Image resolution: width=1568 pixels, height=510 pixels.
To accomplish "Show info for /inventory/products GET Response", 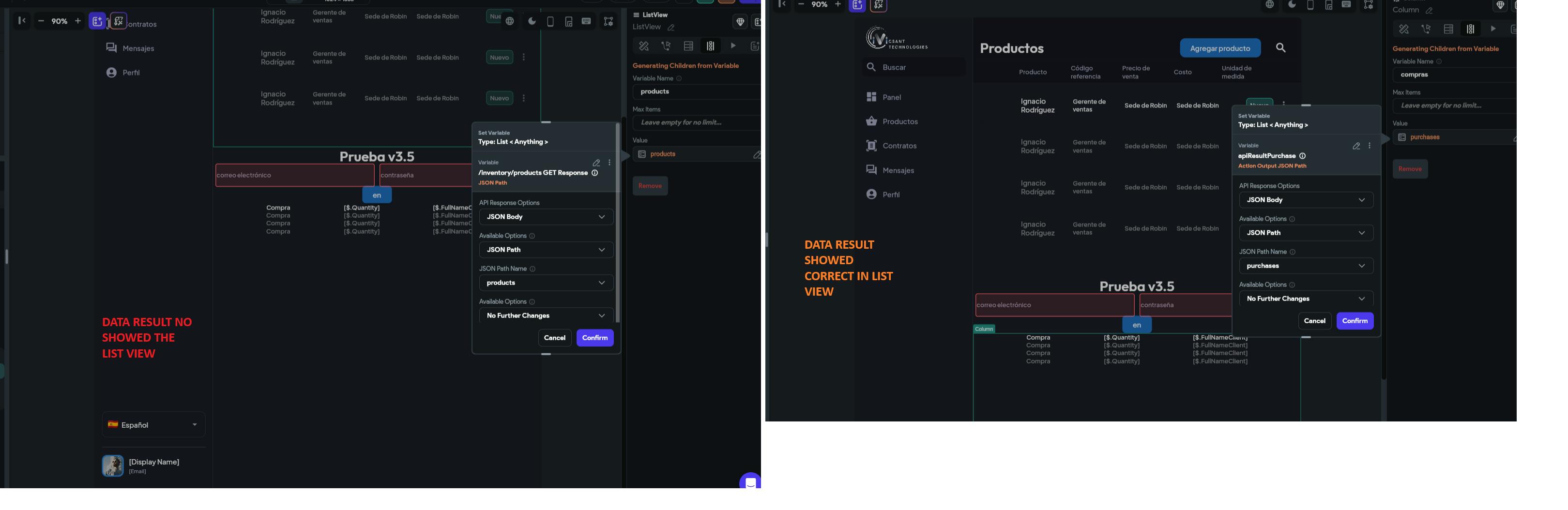I will [x=594, y=173].
